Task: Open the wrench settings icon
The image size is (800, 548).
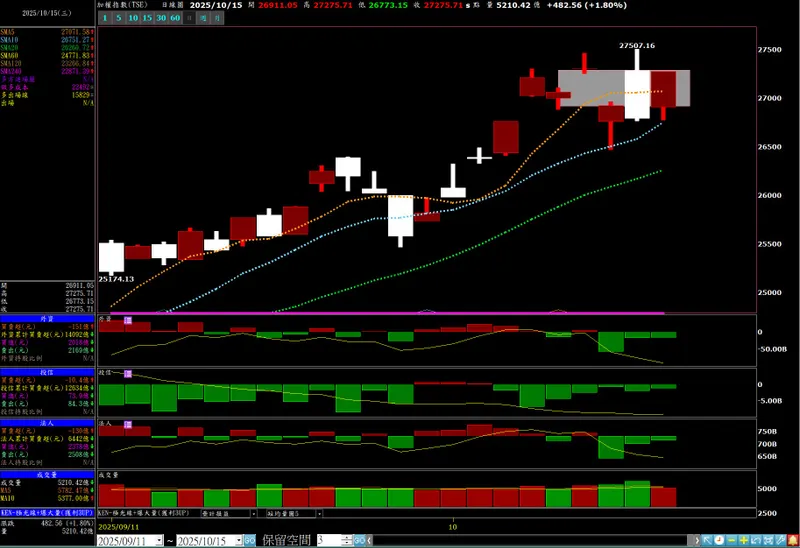Action: tap(781, 540)
